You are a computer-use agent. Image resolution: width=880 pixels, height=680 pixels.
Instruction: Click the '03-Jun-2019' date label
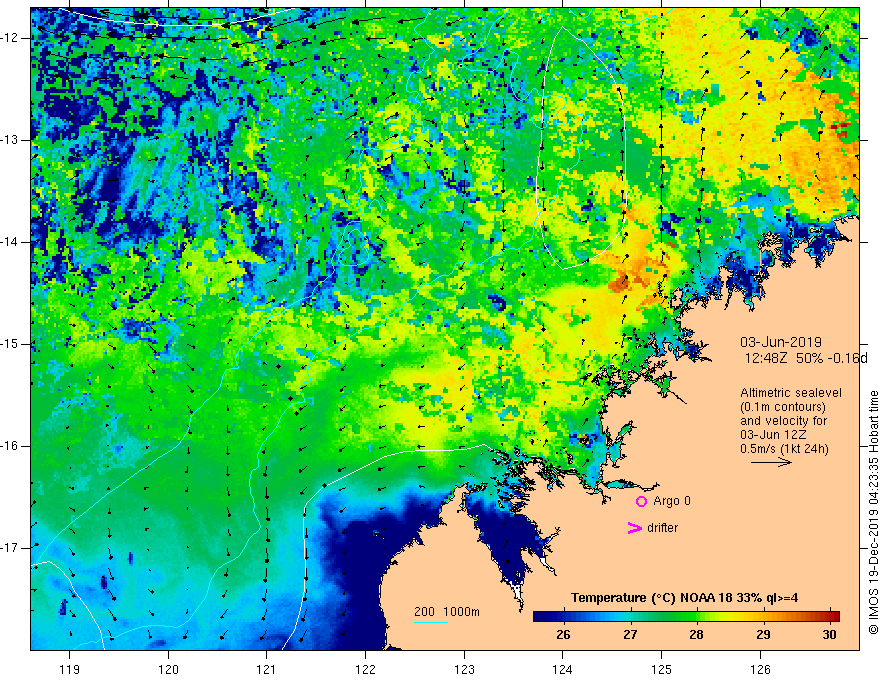pos(781,342)
